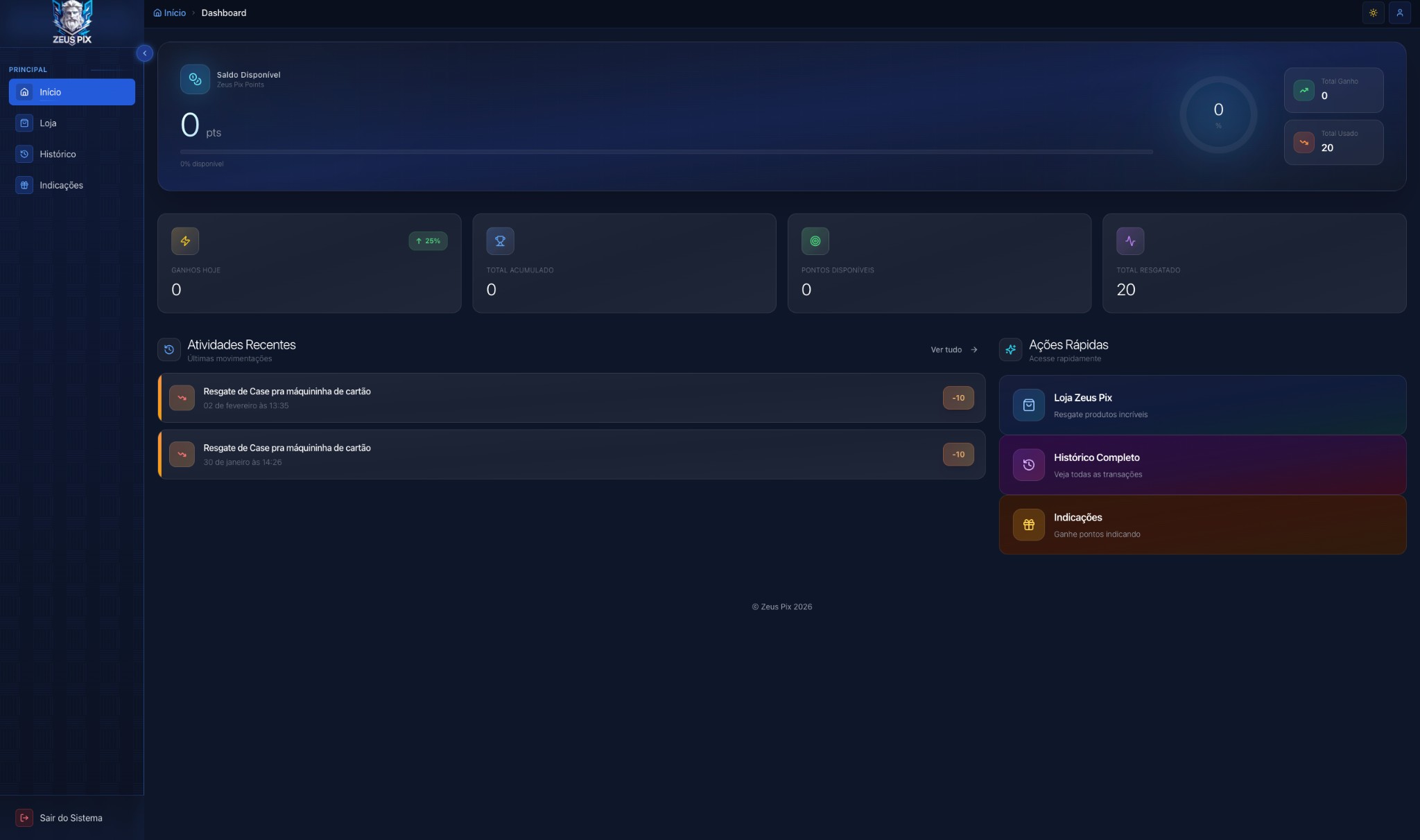The width and height of the screenshot is (1420, 840).
Task: Click the Atividades Recentes history icon
Action: [168, 349]
